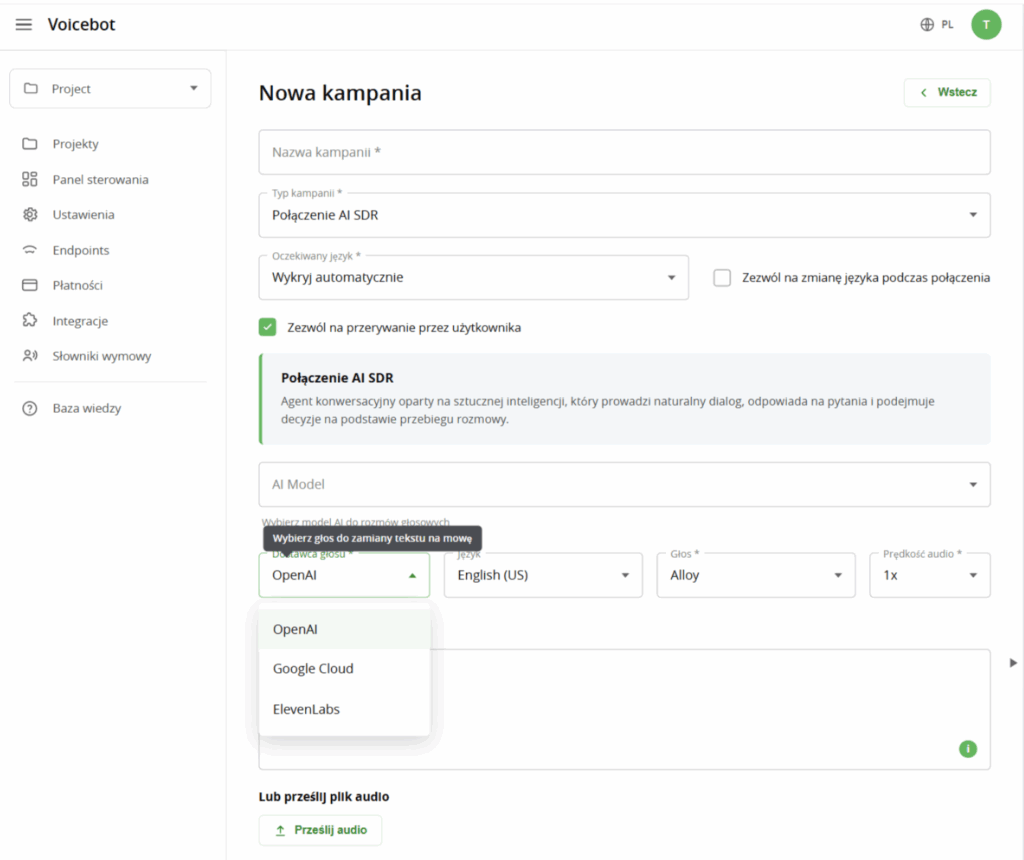Click the globe language icon
The height and width of the screenshot is (860, 1024).
pyautogui.click(x=927, y=25)
